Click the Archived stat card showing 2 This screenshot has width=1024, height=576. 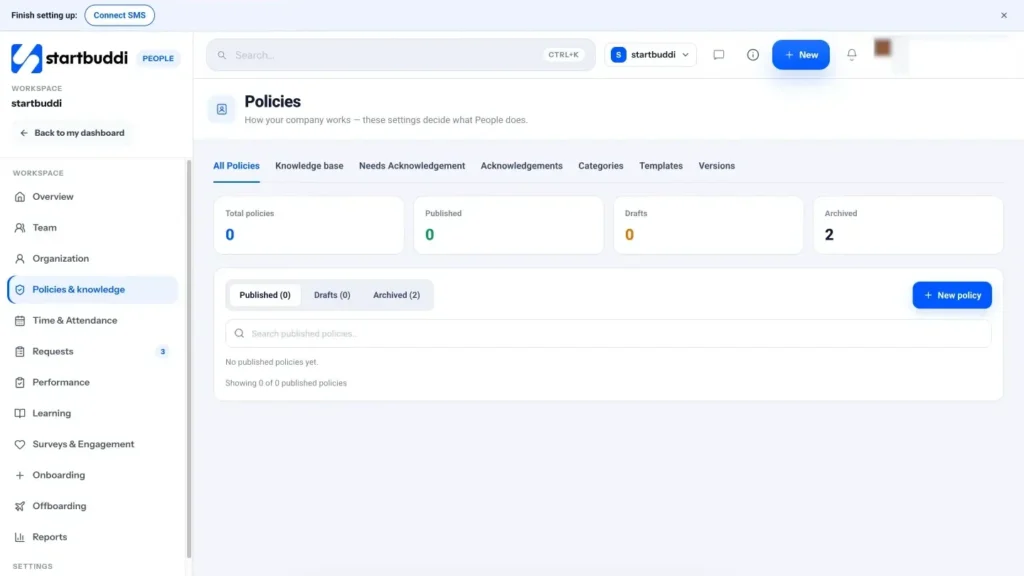(908, 225)
